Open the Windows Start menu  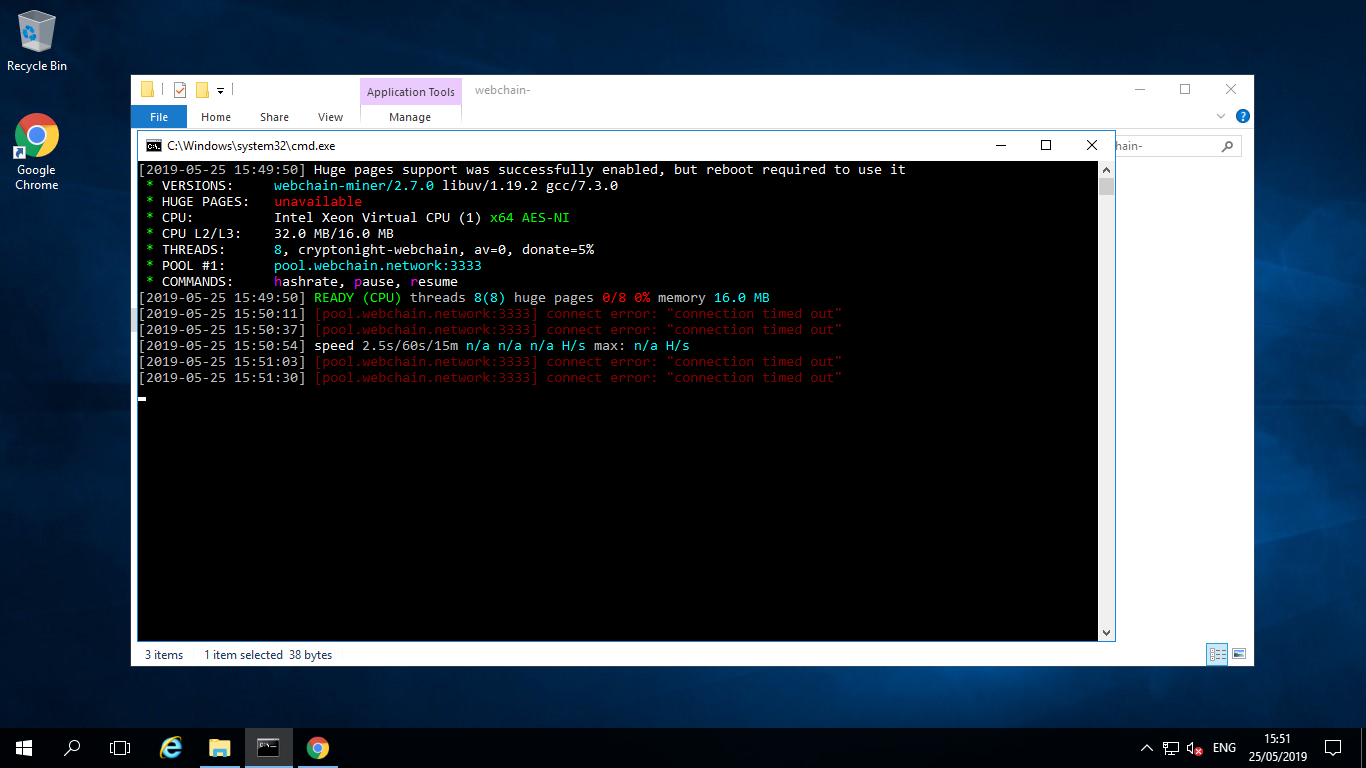tap(24, 748)
